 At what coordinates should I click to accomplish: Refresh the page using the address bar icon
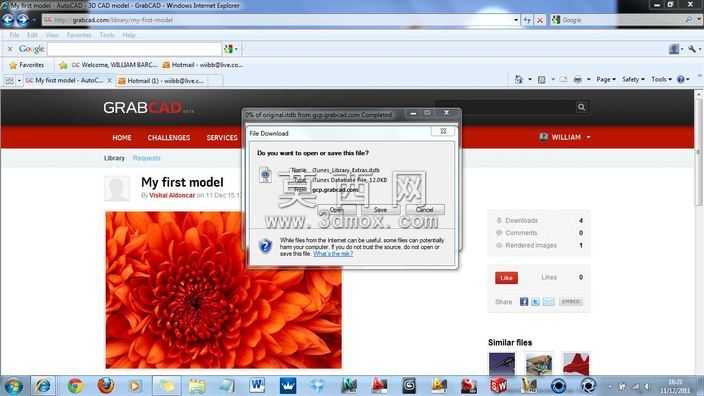pos(527,20)
